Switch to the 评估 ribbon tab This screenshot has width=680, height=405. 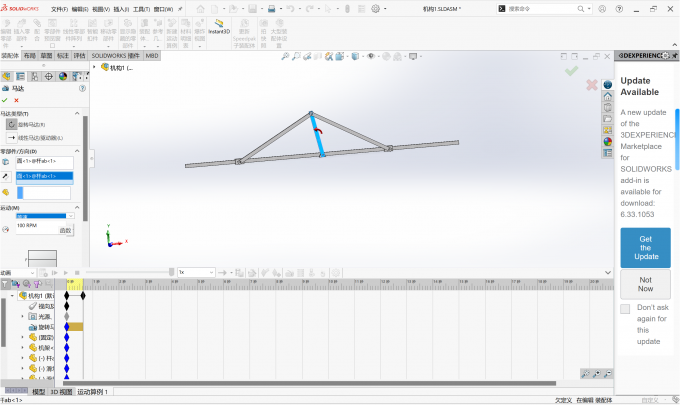pos(79,56)
